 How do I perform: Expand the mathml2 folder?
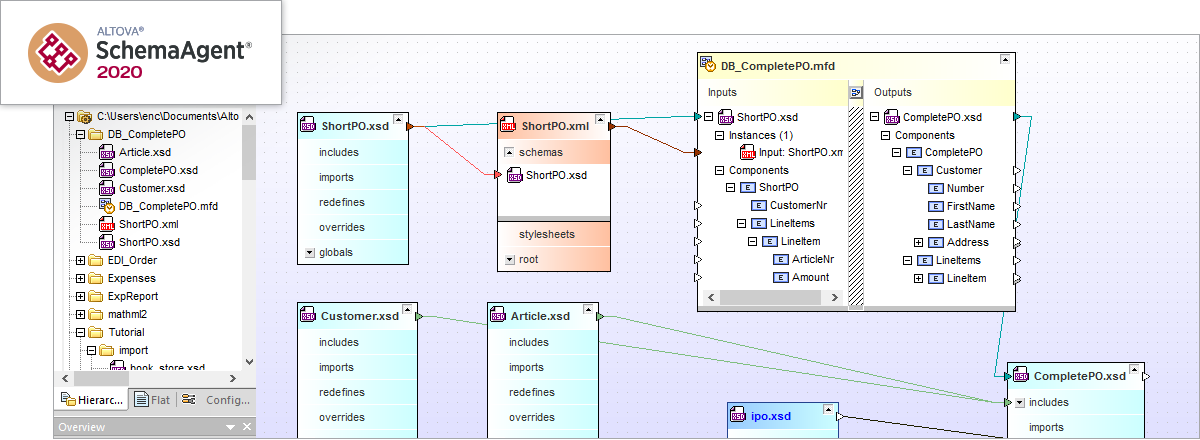click(x=81, y=314)
